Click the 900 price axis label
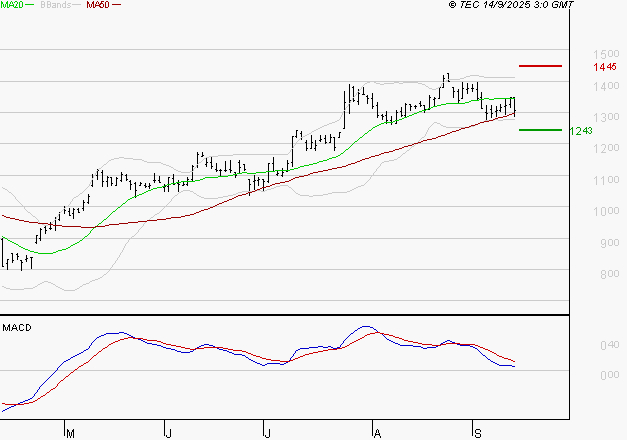The width and height of the screenshot is (627, 440). 610,243
